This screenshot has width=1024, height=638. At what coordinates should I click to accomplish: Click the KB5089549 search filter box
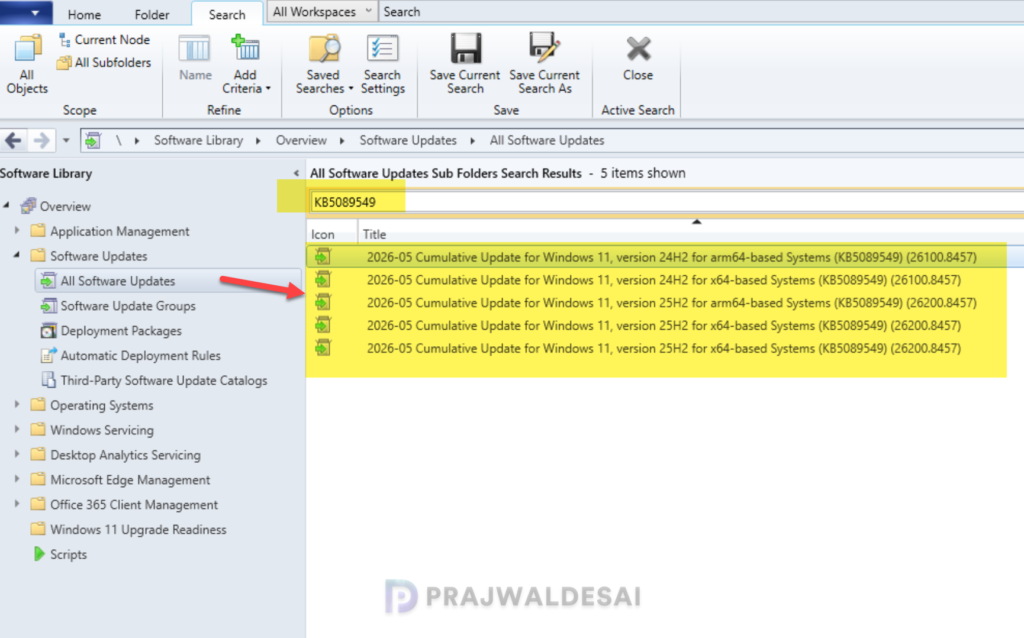pos(666,202)
